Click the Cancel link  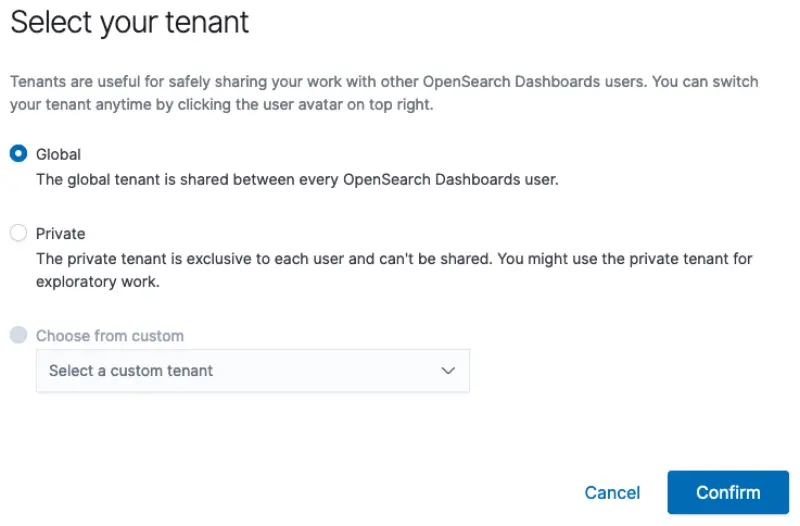point(612,492)
